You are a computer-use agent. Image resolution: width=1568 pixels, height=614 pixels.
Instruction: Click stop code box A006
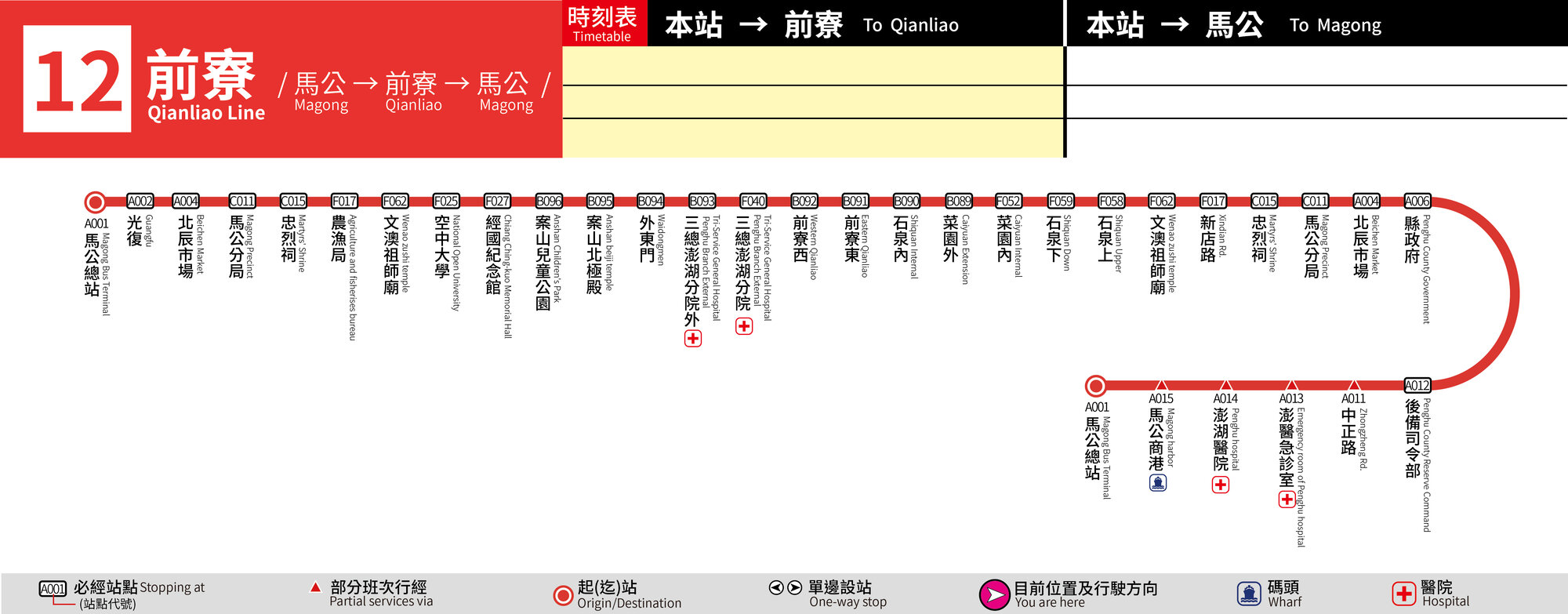[x=1417, y=202]
